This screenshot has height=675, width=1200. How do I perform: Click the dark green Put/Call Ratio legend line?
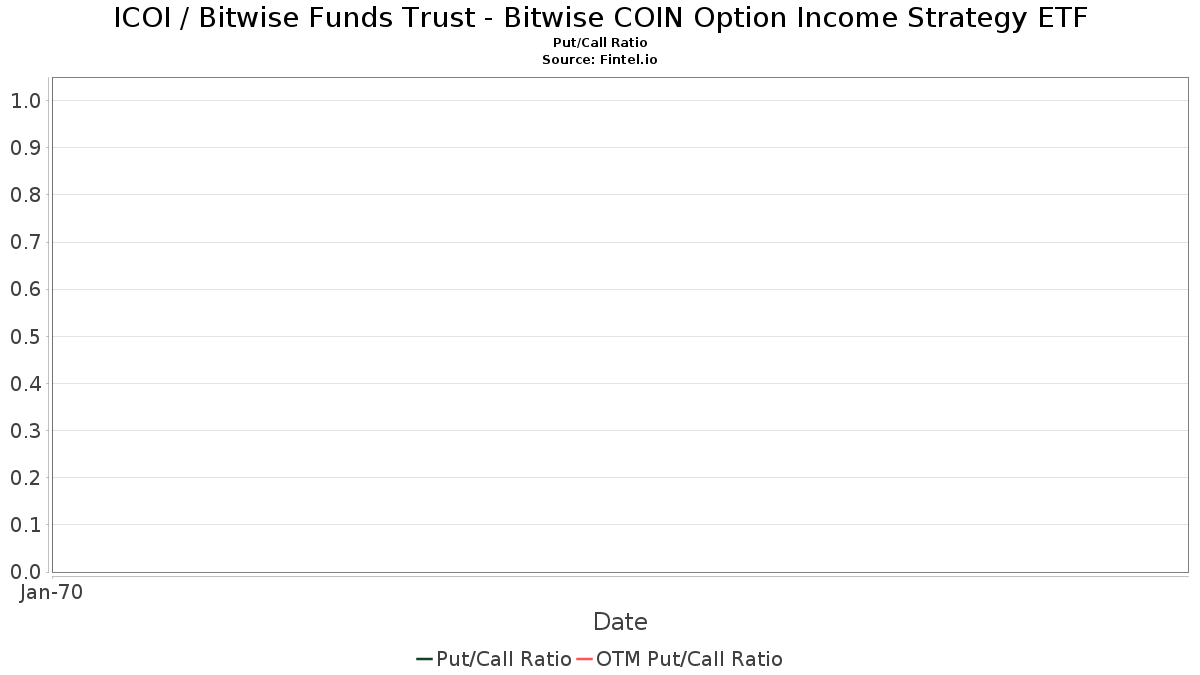pyautogui.click(x=424, y=659)
